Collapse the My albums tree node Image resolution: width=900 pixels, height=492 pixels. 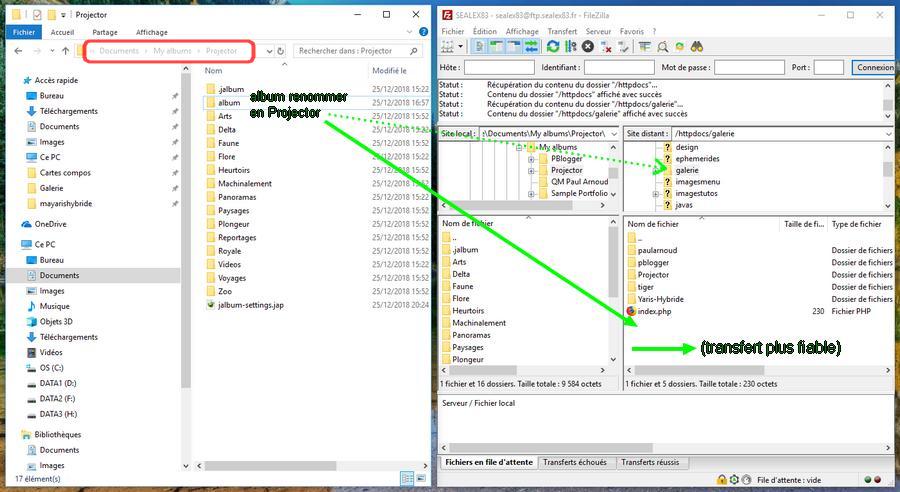click(519, 148)
